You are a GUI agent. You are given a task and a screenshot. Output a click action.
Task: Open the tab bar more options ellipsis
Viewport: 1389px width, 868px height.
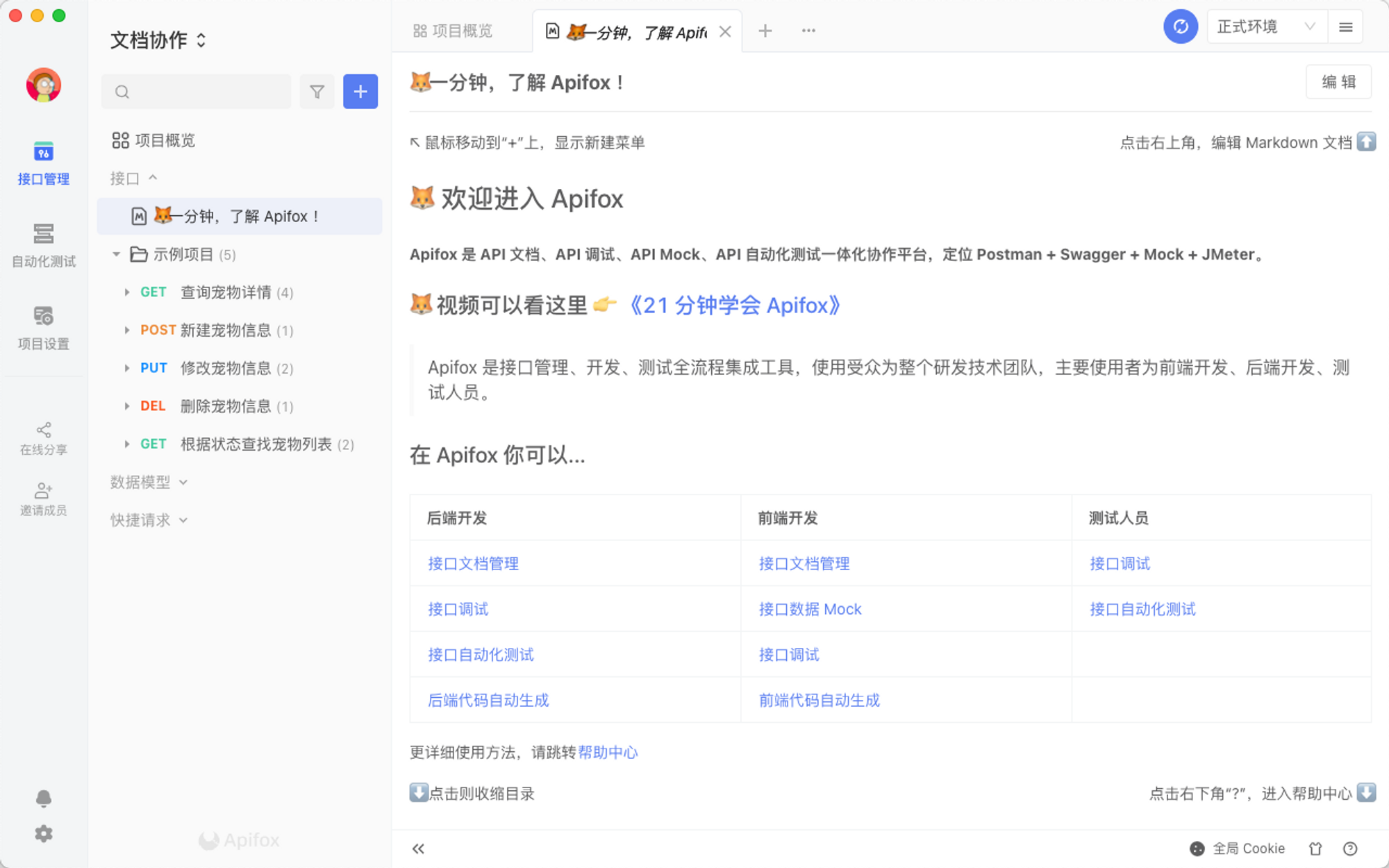(x=808, y=31)
